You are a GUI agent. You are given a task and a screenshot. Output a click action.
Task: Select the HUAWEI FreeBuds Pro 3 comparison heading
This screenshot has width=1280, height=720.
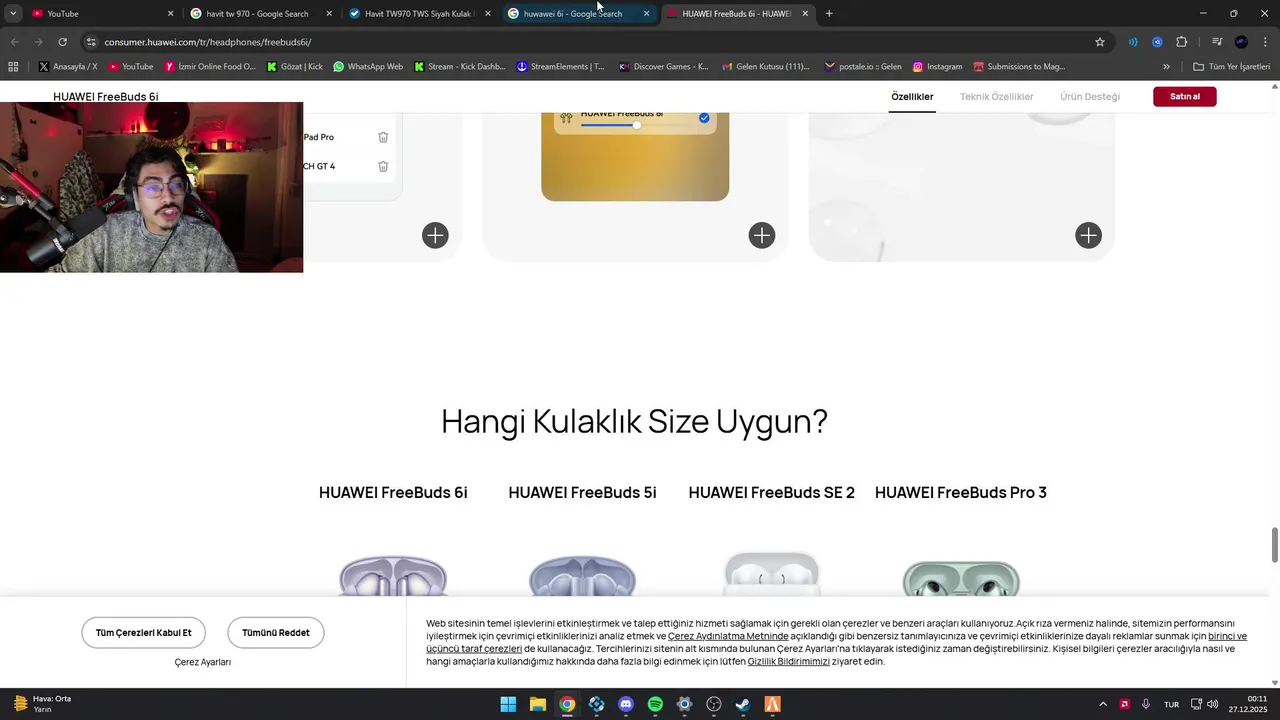(961, 492)
